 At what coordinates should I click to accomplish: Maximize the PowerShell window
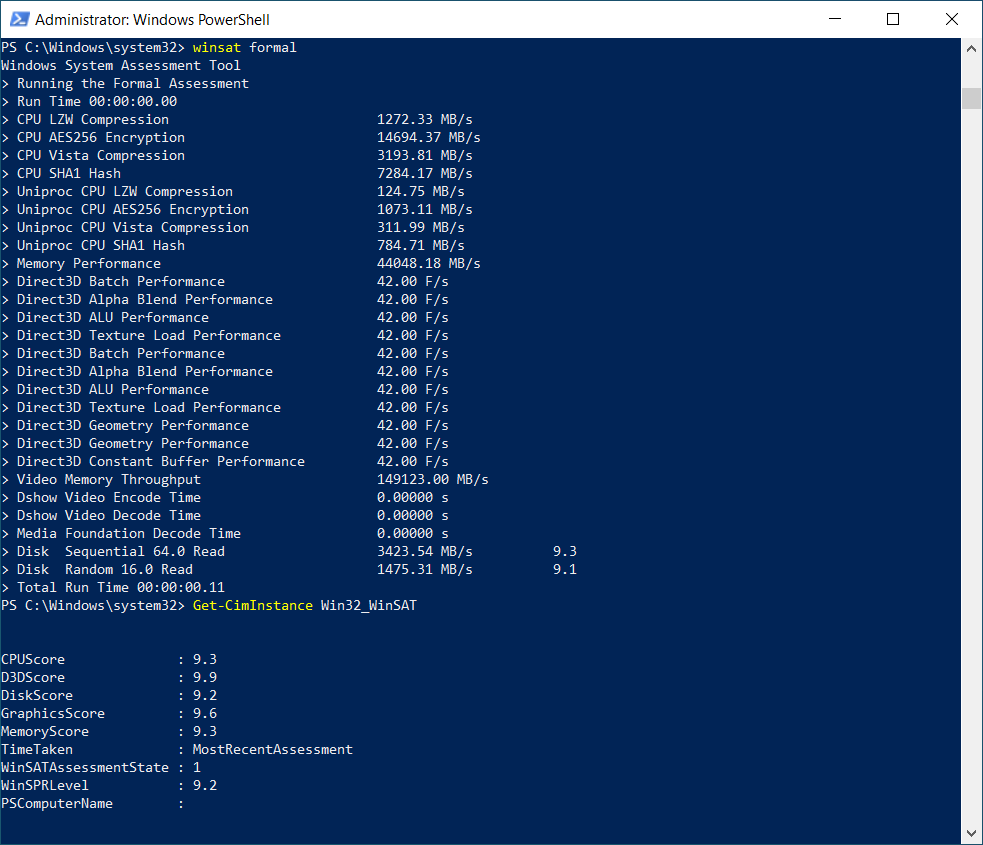893,19
